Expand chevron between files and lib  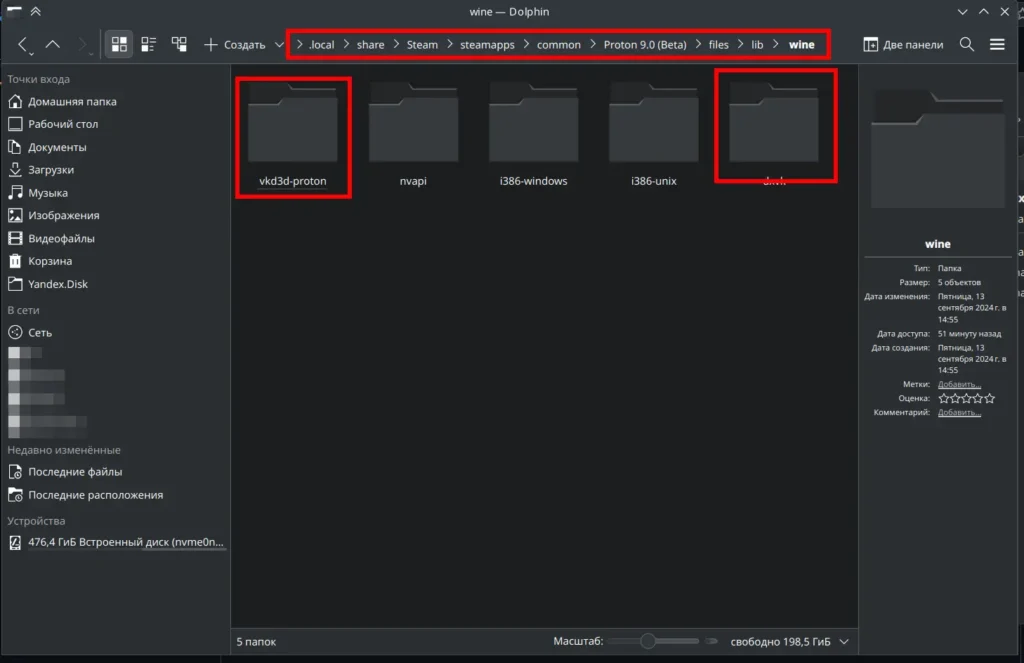point(740,44)
